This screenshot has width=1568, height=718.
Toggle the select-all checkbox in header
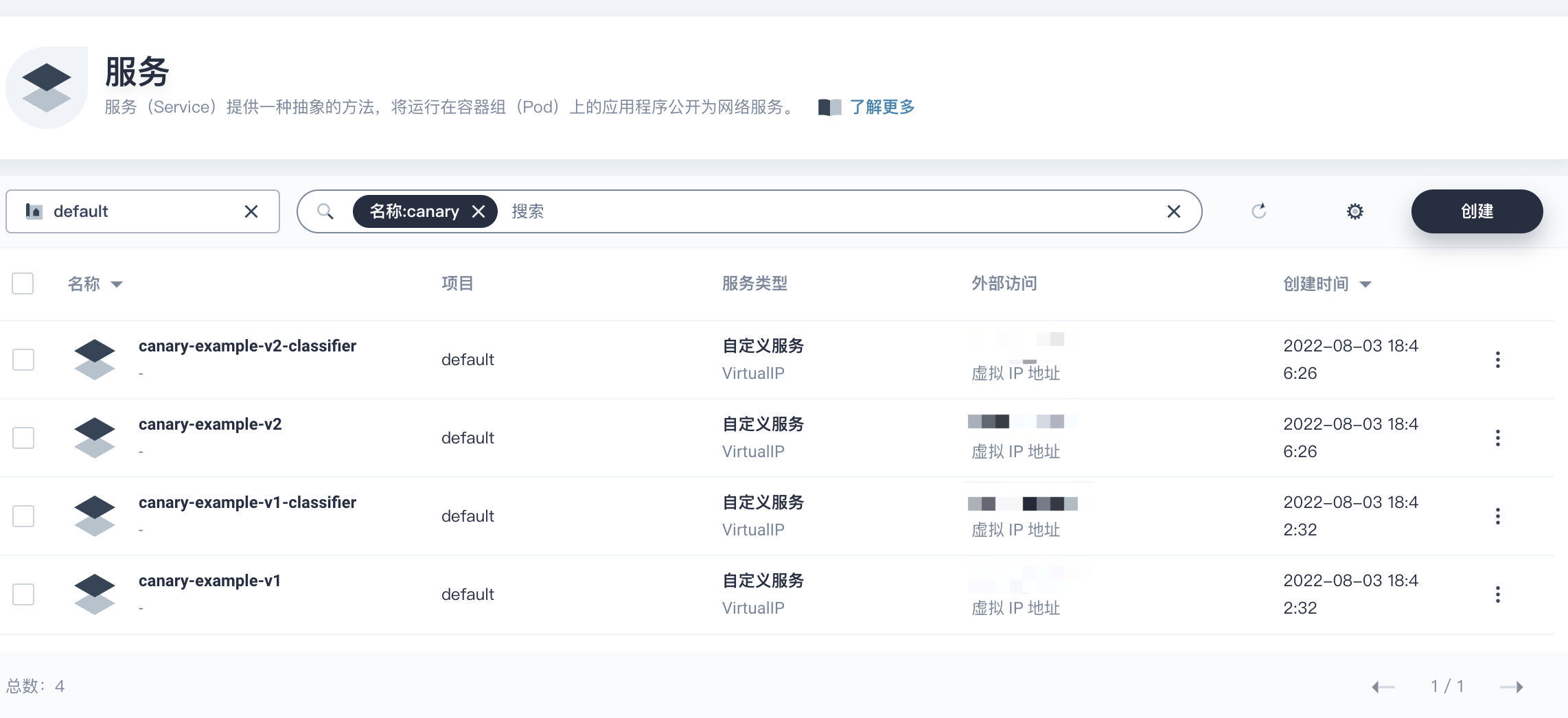pyautogui.click(x=23, y=283)
